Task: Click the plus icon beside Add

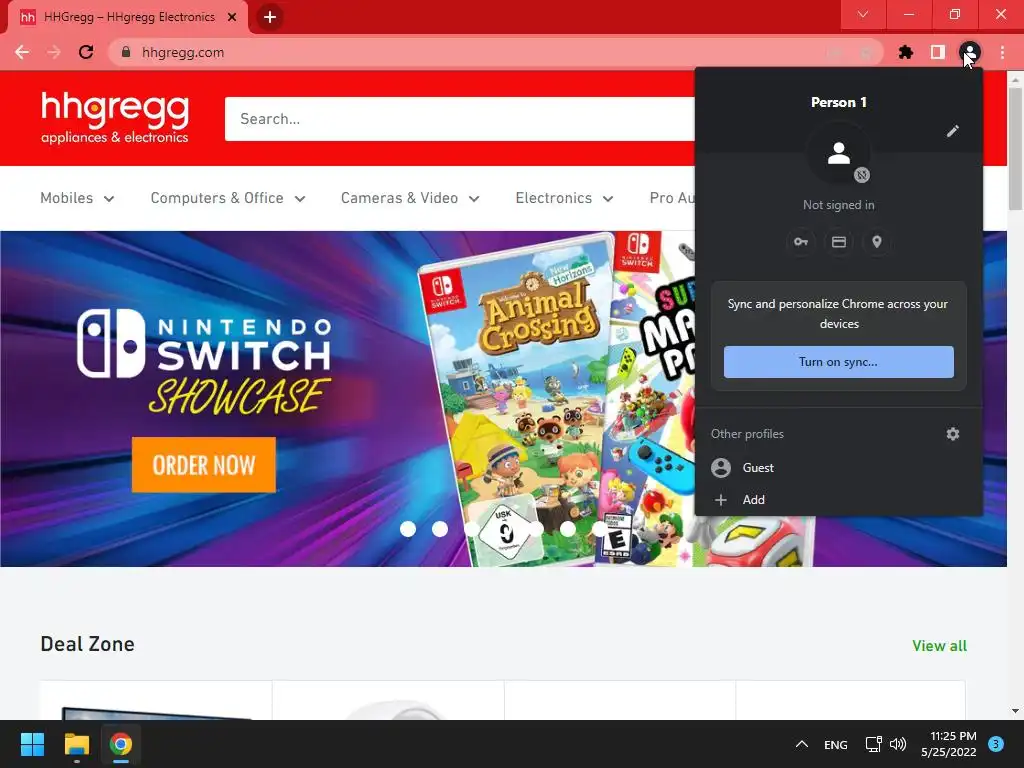Action: [721, 500]
